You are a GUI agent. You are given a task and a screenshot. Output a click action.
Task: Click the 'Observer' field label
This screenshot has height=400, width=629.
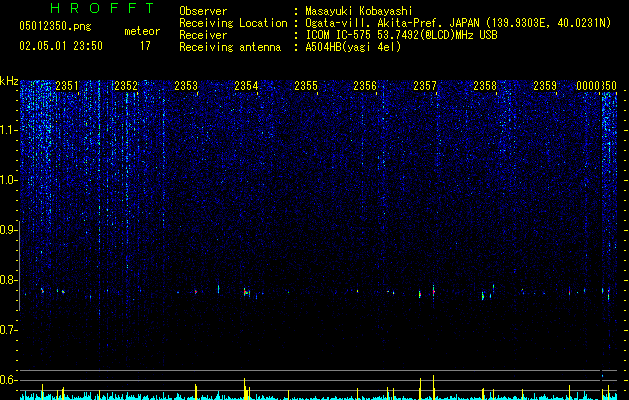pyautogui.click(x=203, y=11)
